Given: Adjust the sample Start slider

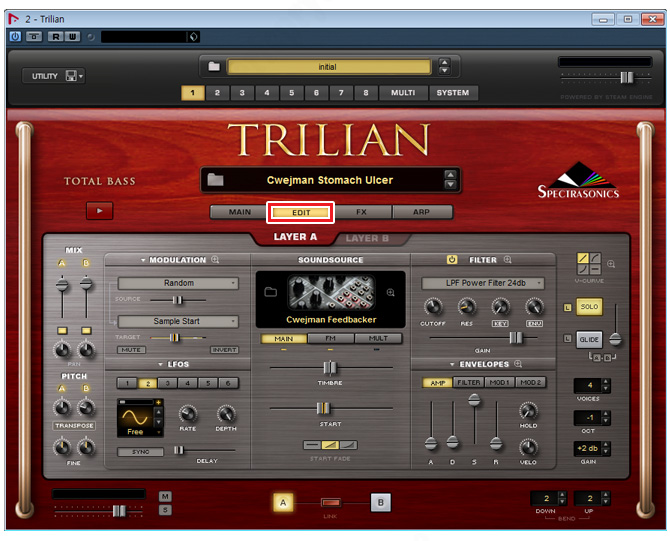Looking at the screenshot, I should [x=323, y=409].
